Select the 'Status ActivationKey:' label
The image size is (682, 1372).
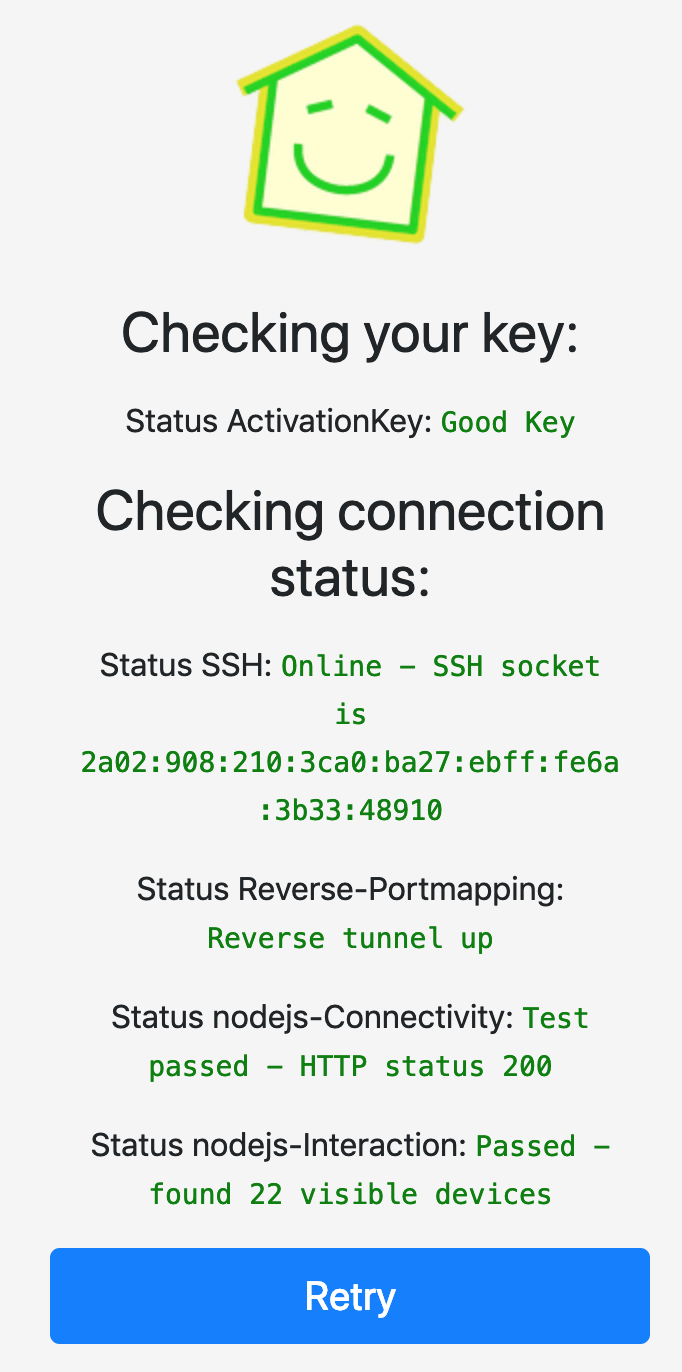pos(278,422)
